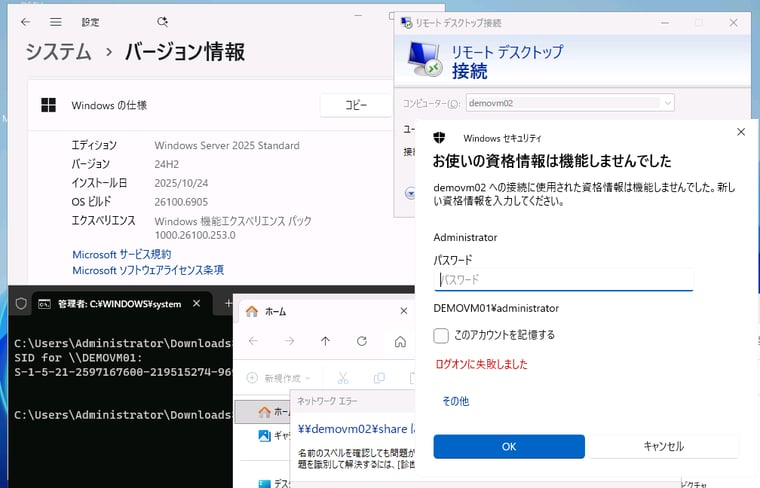Open the Microsoft サービス規約 link
Image resolution: width=760 pixels, height=488 pixels.
pos(121,254)
